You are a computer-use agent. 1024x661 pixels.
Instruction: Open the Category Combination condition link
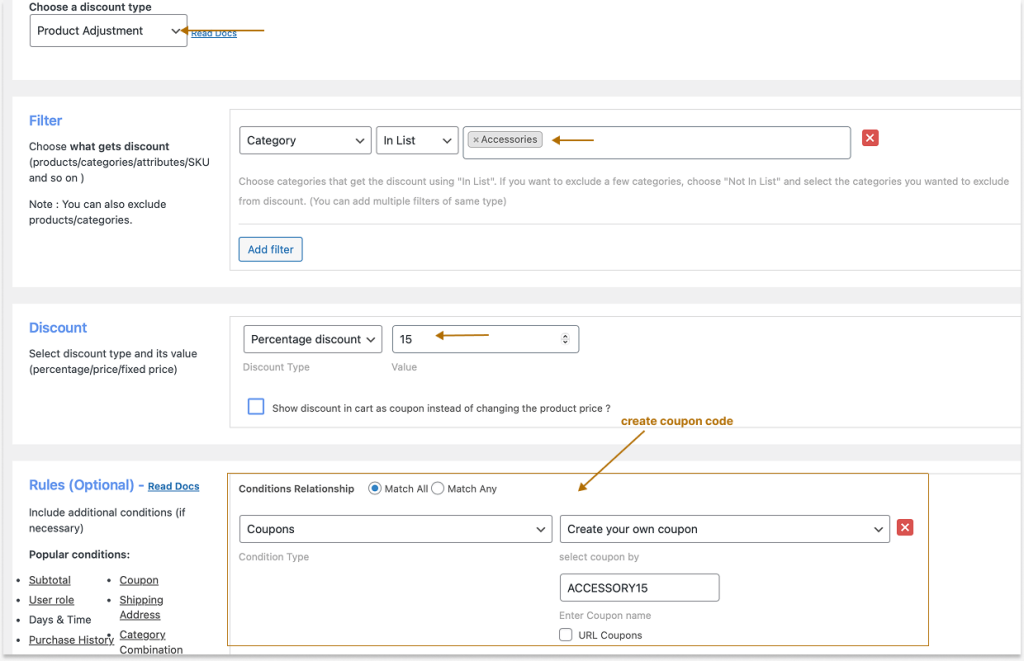coord(151,642)
